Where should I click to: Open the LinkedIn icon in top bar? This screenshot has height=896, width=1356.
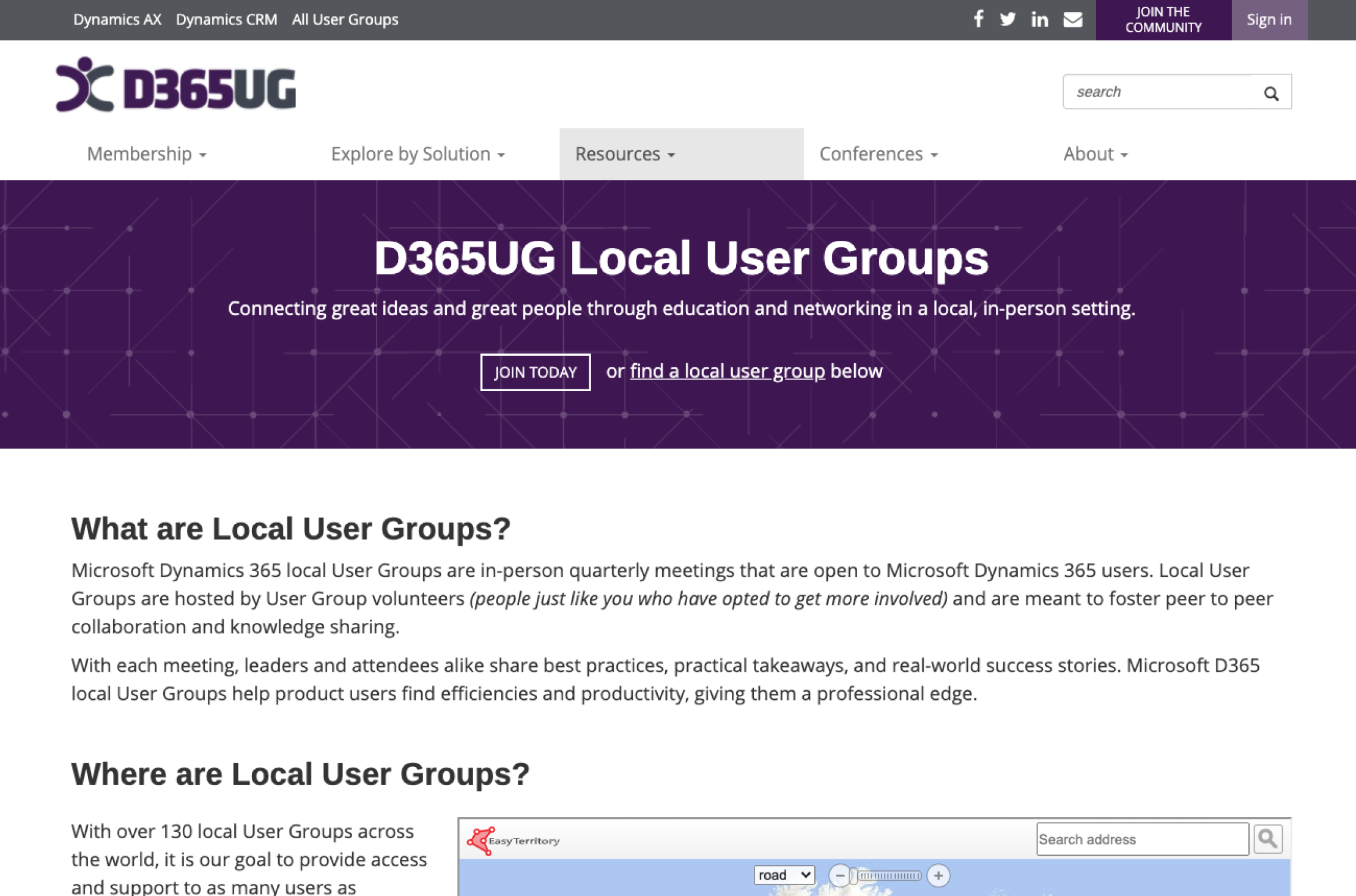coord(1039,20)
